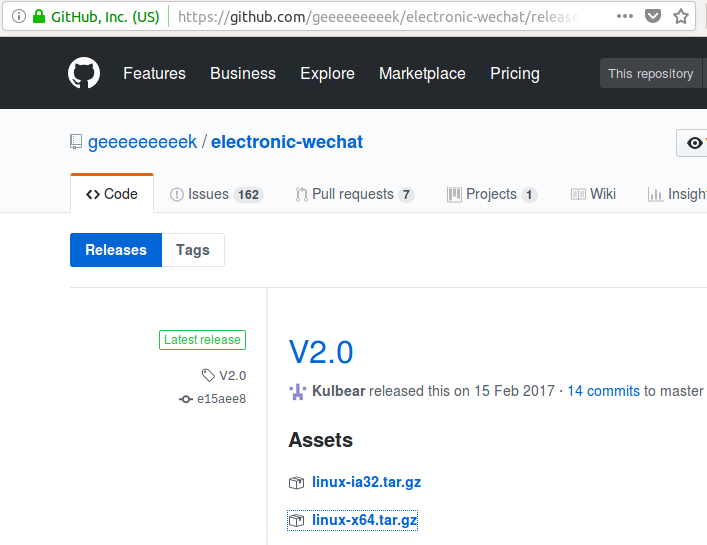Switch to the Code tab
Viewport: 707px width, 545px height.
[x=112, y=194]
